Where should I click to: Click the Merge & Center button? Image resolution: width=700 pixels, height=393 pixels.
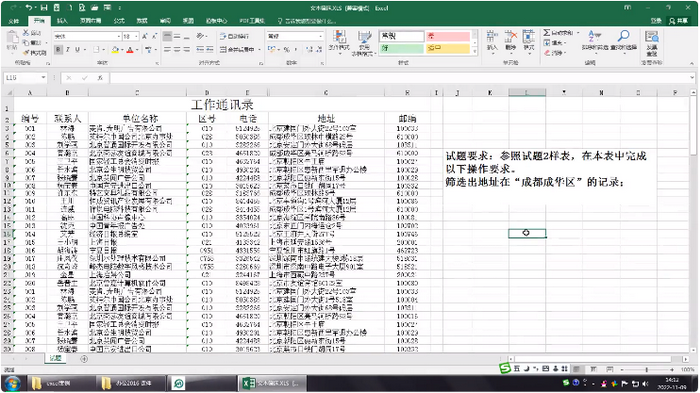(237, 50)
